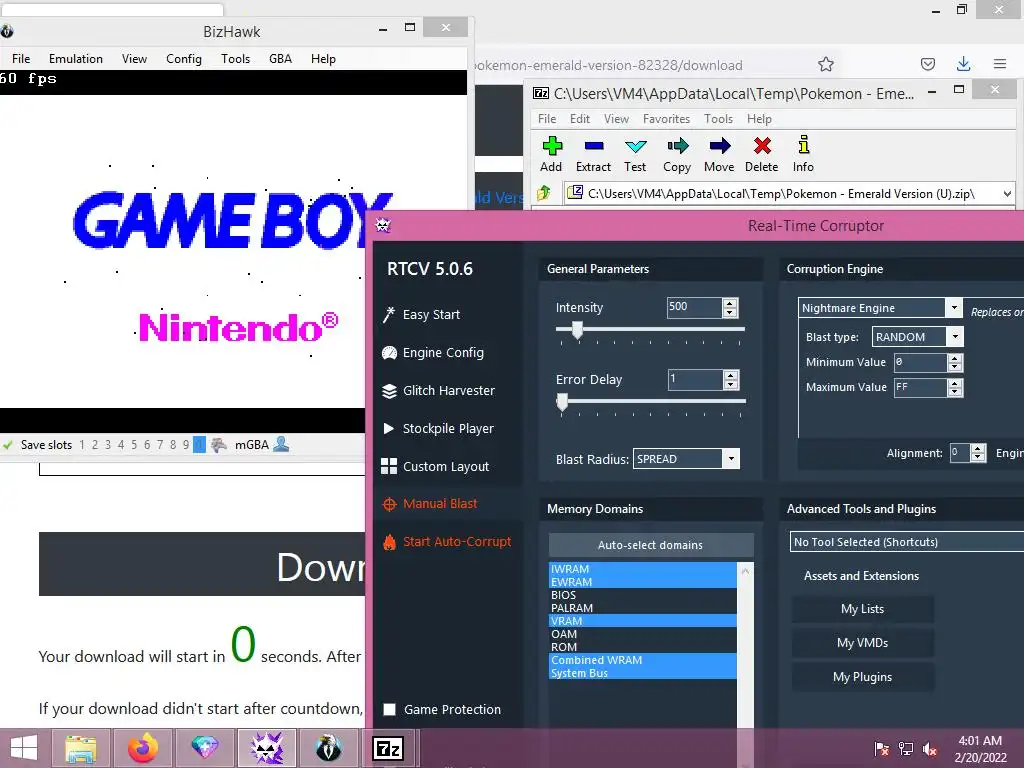Increase Error Delay with up arrow
The width and height of the screenshot is (1024, 768).
731,376
